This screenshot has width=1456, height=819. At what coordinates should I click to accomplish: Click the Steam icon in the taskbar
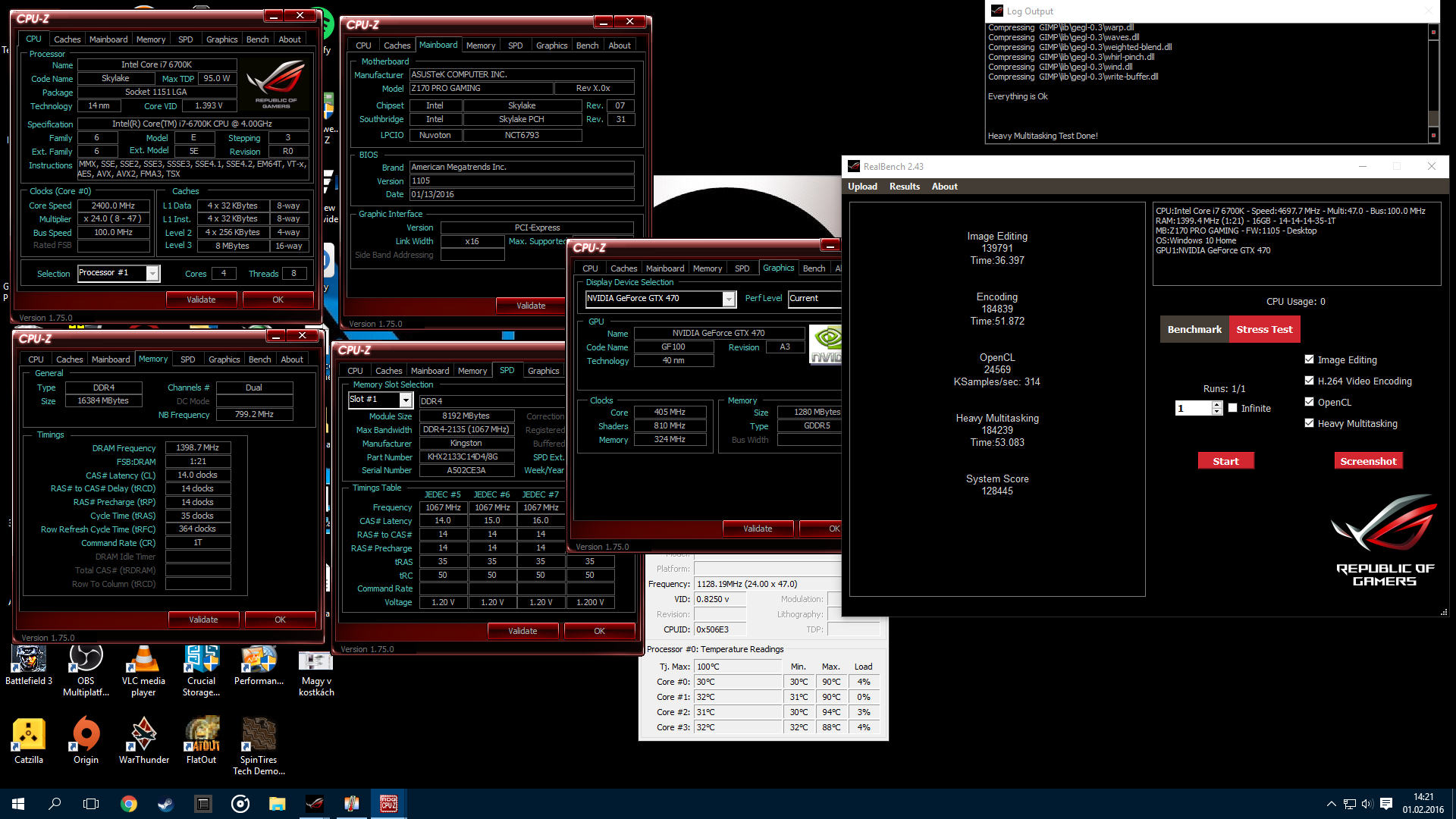point(165,804)
